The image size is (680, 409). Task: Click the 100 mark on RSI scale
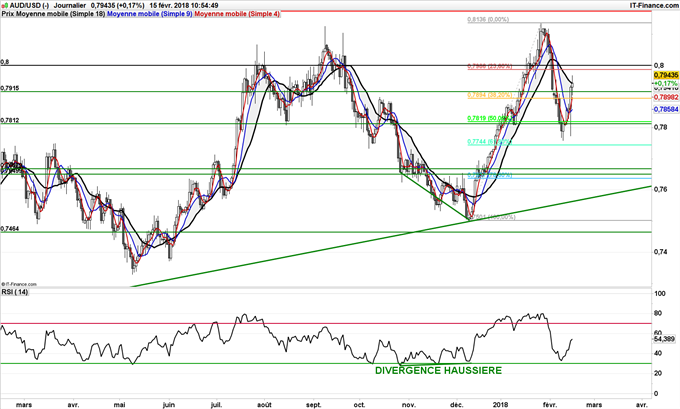[660, 294]
